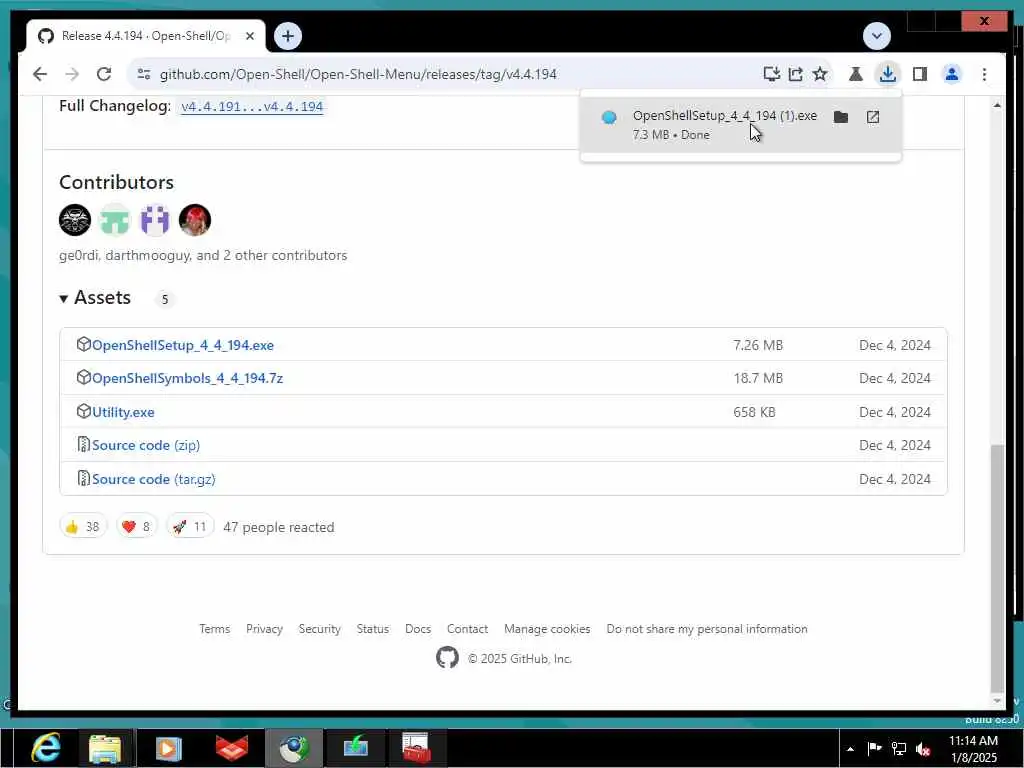Open second contributor green avatar
Screen dimensions: 1024x768
[x=115, y=219]
